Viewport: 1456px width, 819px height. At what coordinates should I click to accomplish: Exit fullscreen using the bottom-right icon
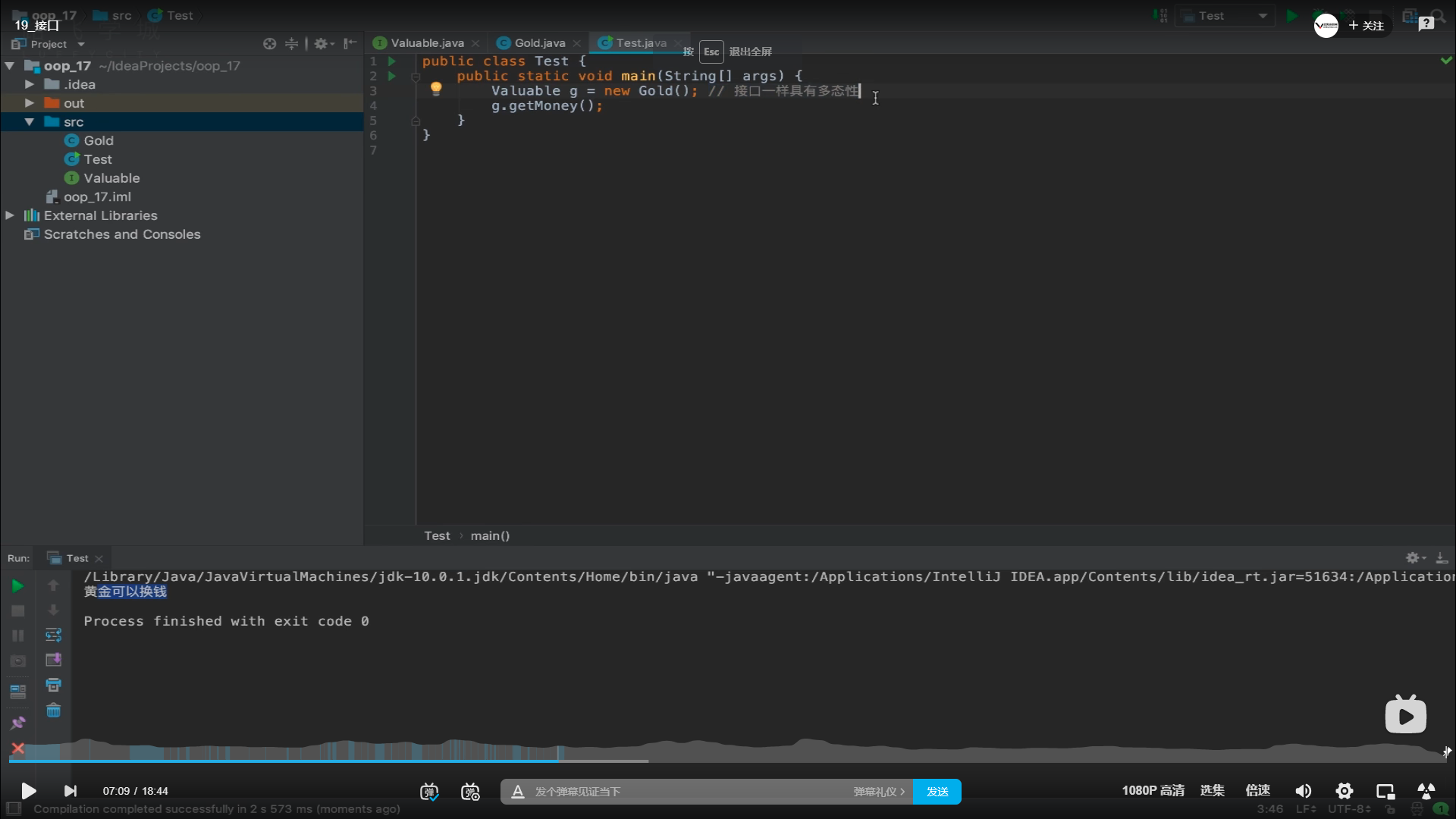click(x=1426, y=791)
